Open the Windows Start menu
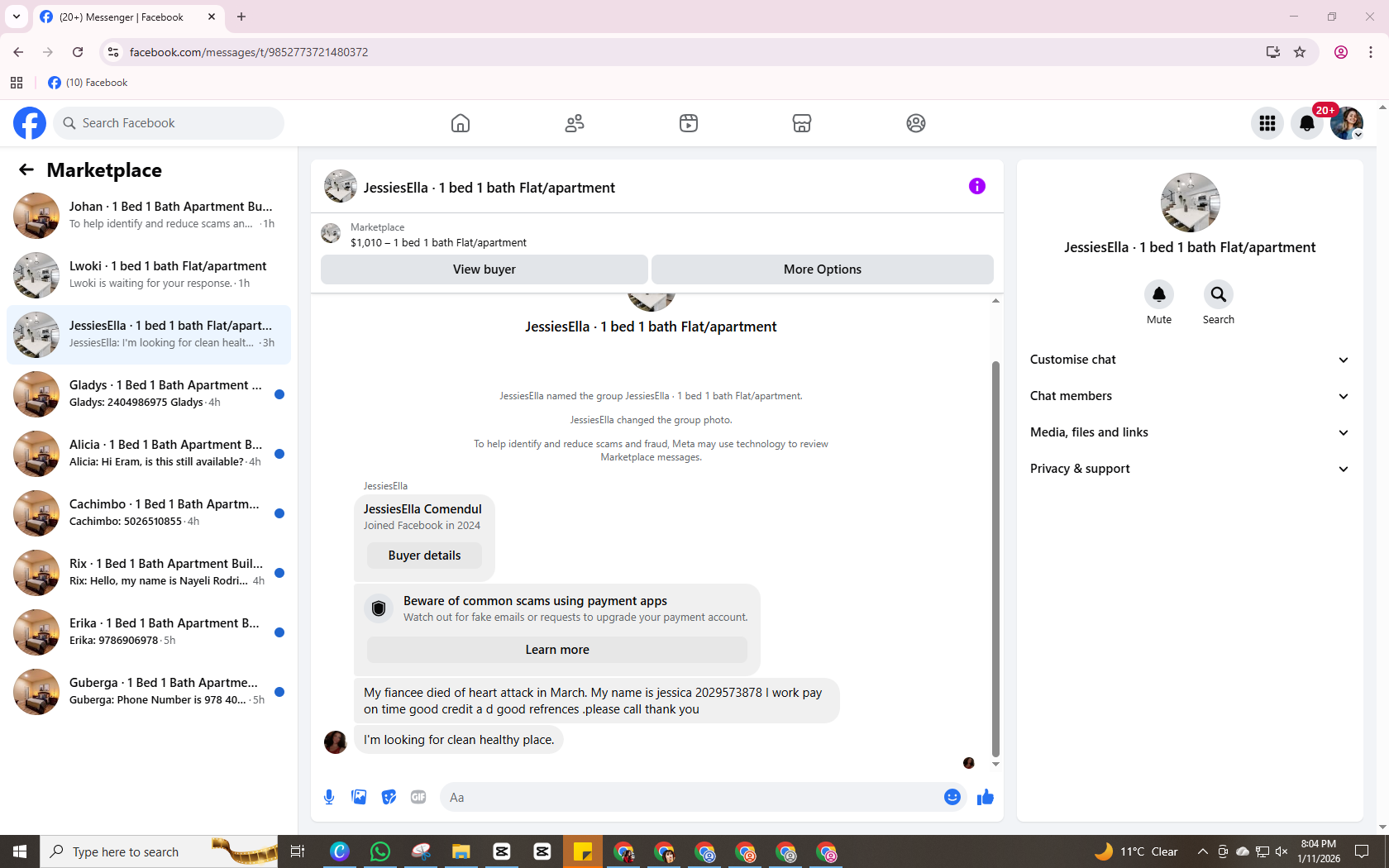1389x868 pixels. click(20, 851)
